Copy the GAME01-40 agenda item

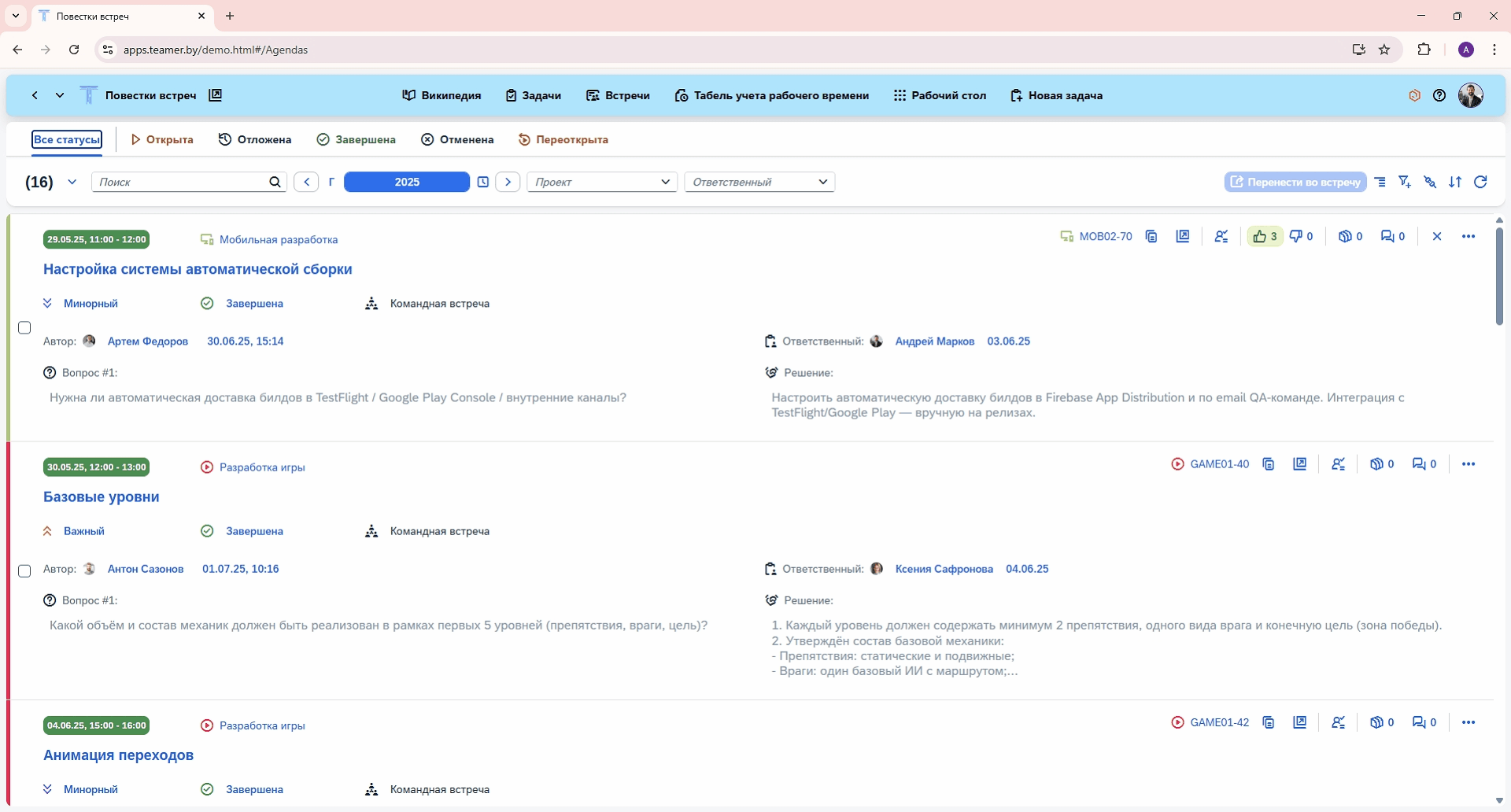coord(1269,464)
